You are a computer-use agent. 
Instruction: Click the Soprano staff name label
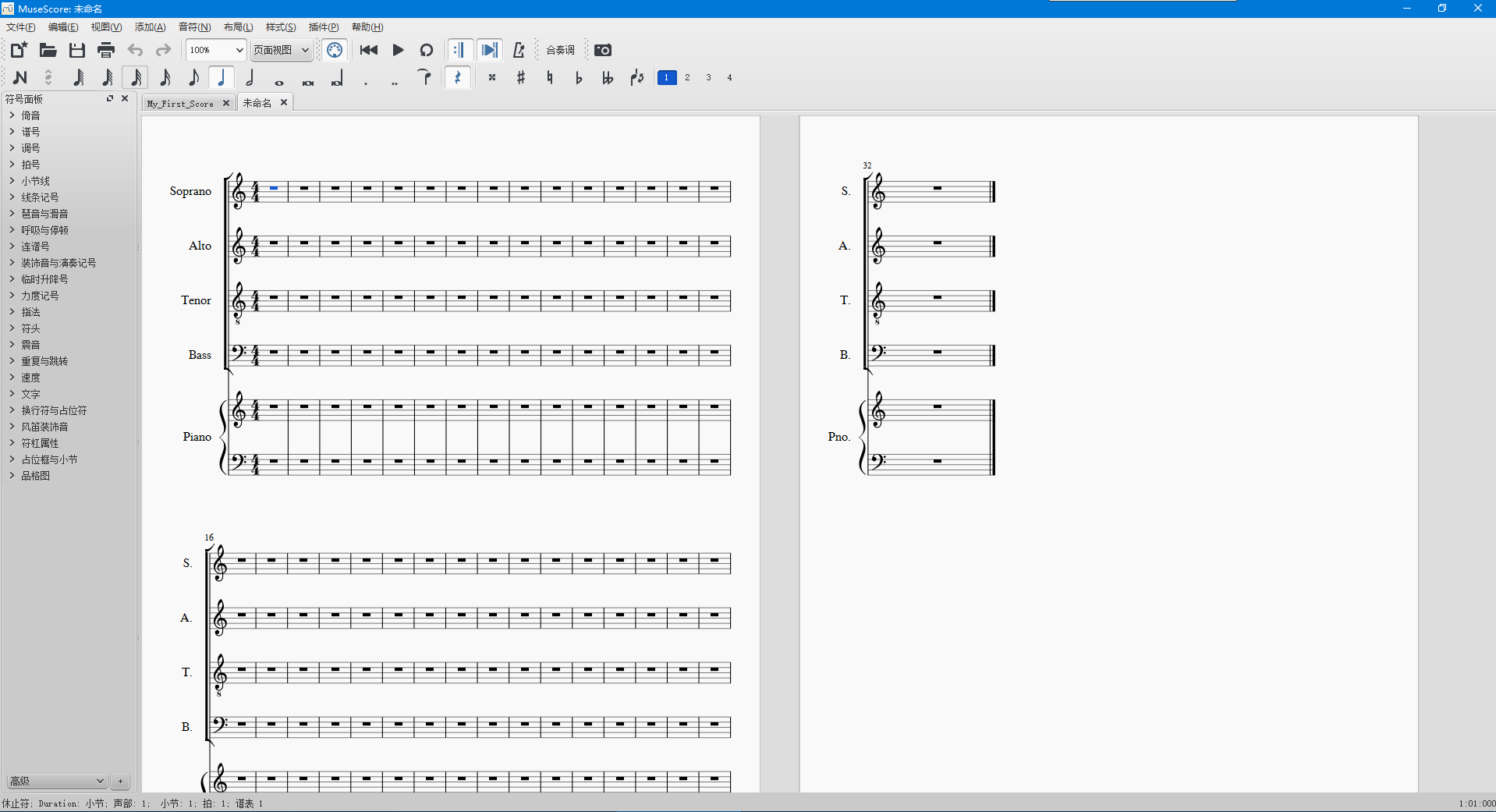tap(190, 191)
